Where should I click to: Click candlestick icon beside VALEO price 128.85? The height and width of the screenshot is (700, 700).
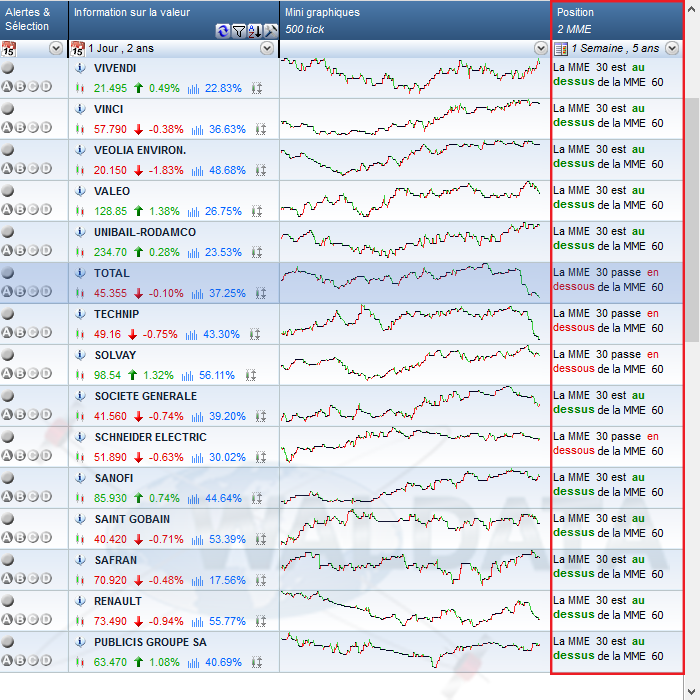click(80, 211)
